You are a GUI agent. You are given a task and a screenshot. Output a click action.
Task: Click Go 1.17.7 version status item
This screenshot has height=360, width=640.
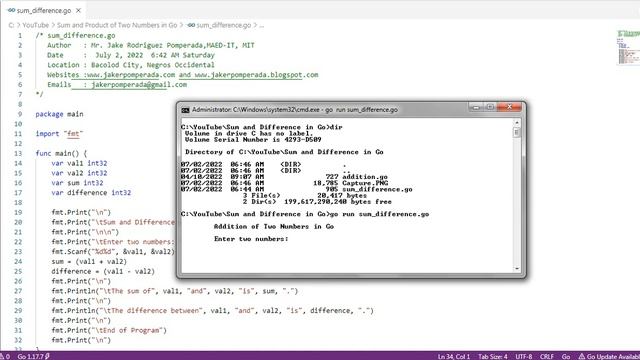coord(33,356)
